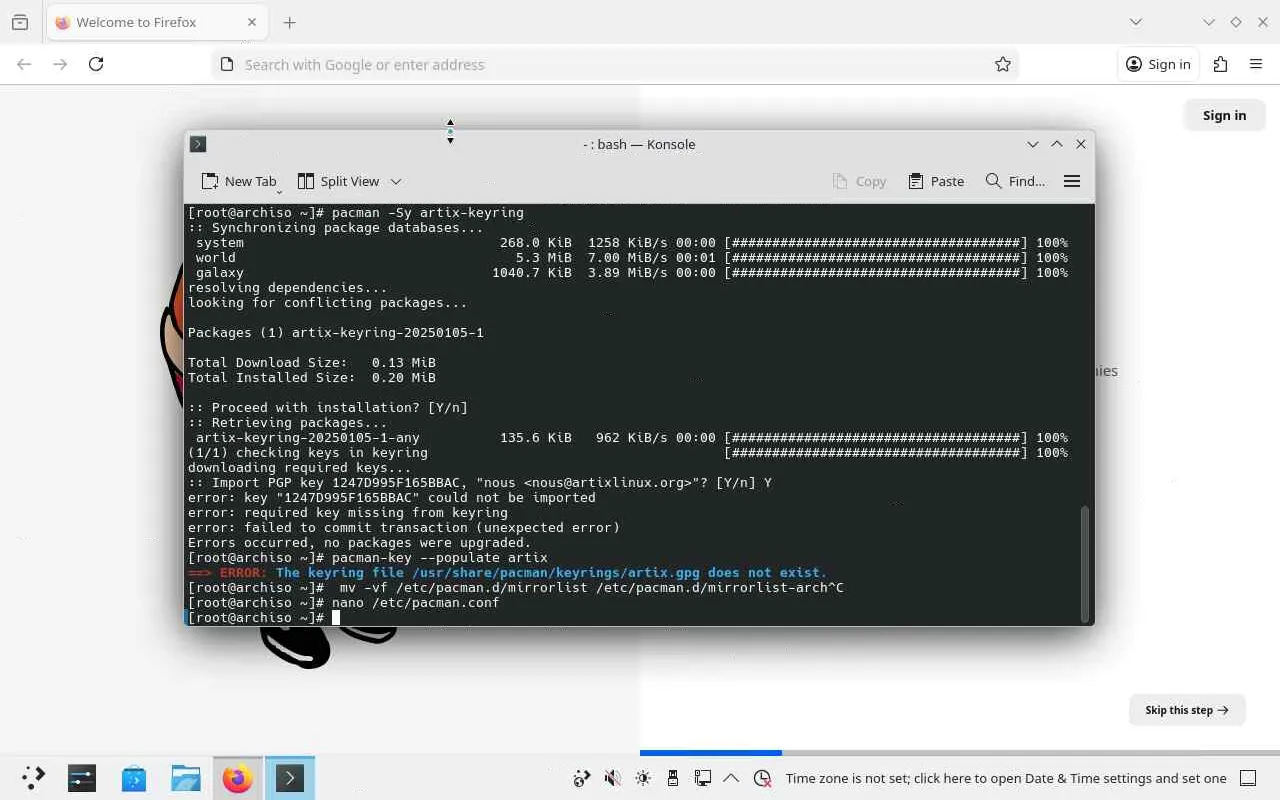Expand the hidden system tray icons
This screenshot has height=800, width=1280.
(731, 778)
